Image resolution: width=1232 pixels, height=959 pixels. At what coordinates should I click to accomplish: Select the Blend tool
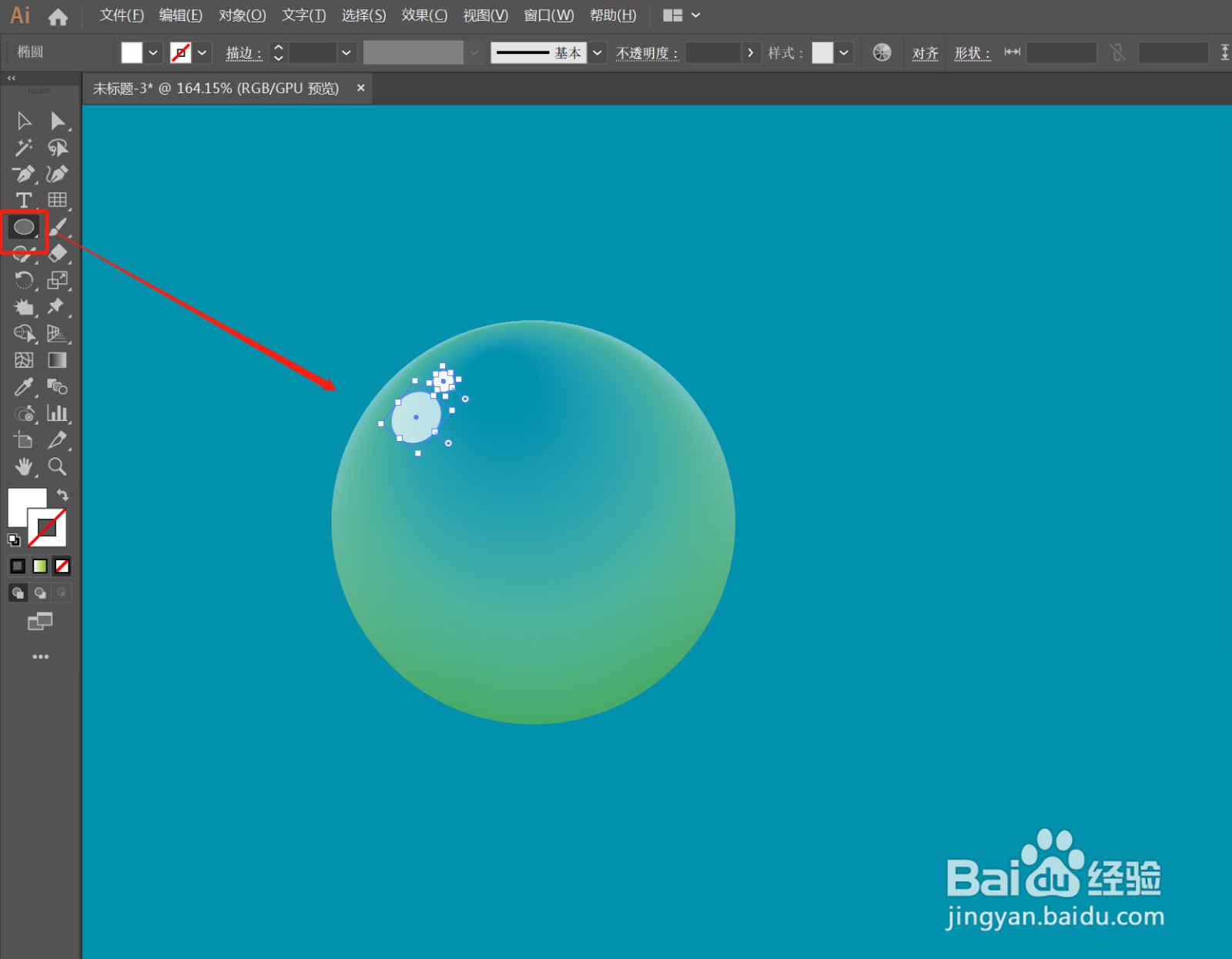(x=57, y=386)
